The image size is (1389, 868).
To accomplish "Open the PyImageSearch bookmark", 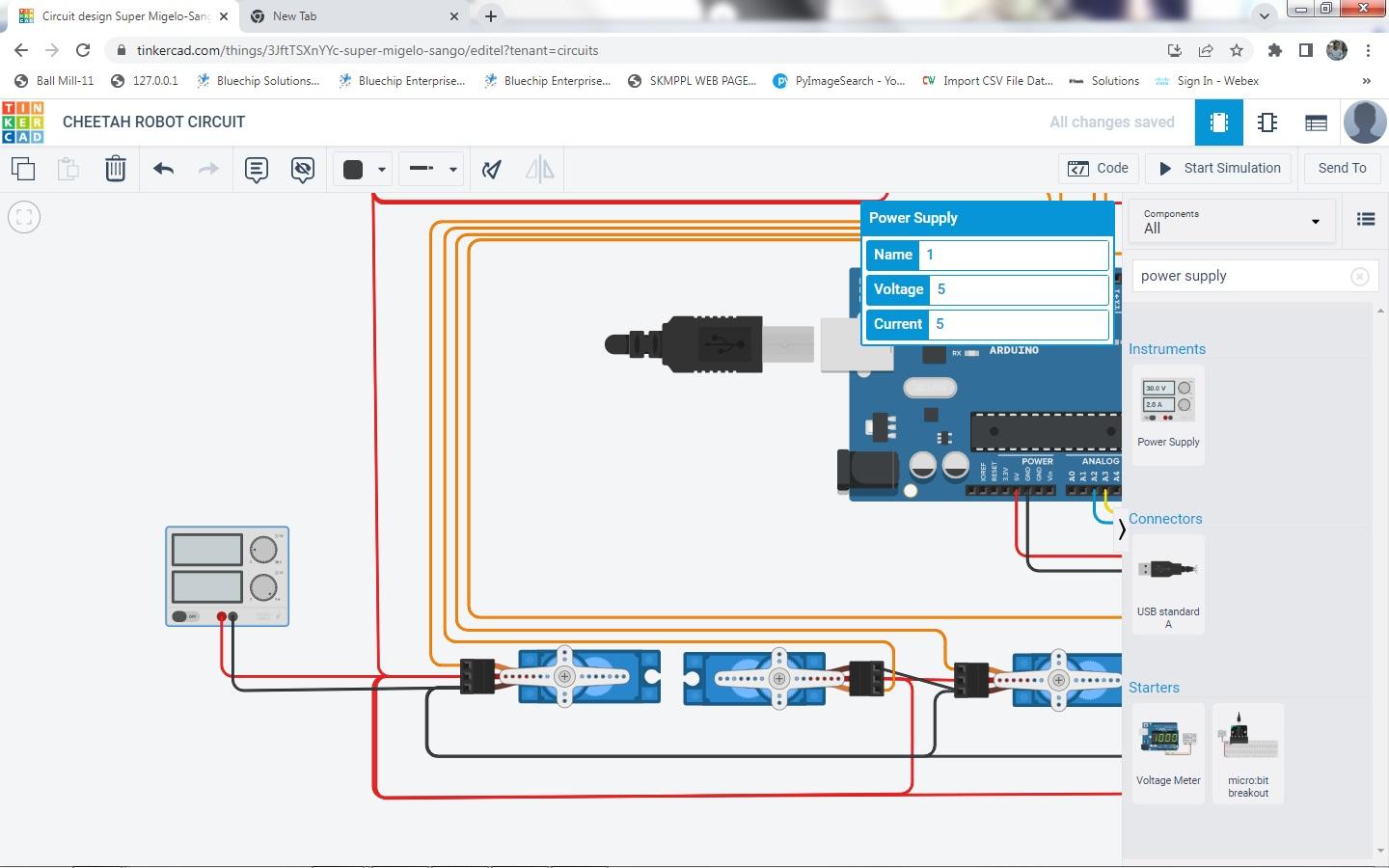I will click(839, 81).
